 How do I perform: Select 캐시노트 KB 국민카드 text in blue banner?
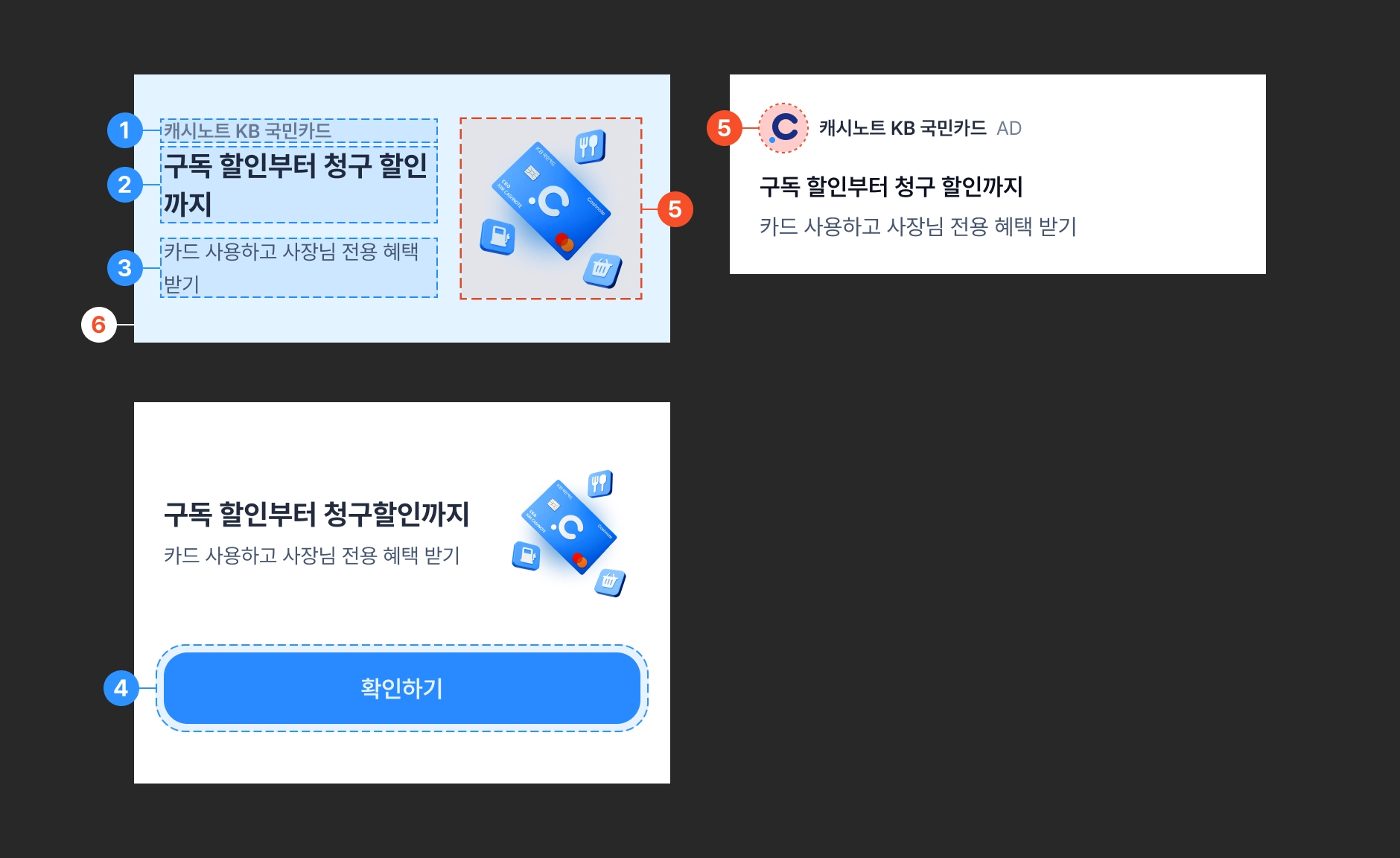[247, 130]
